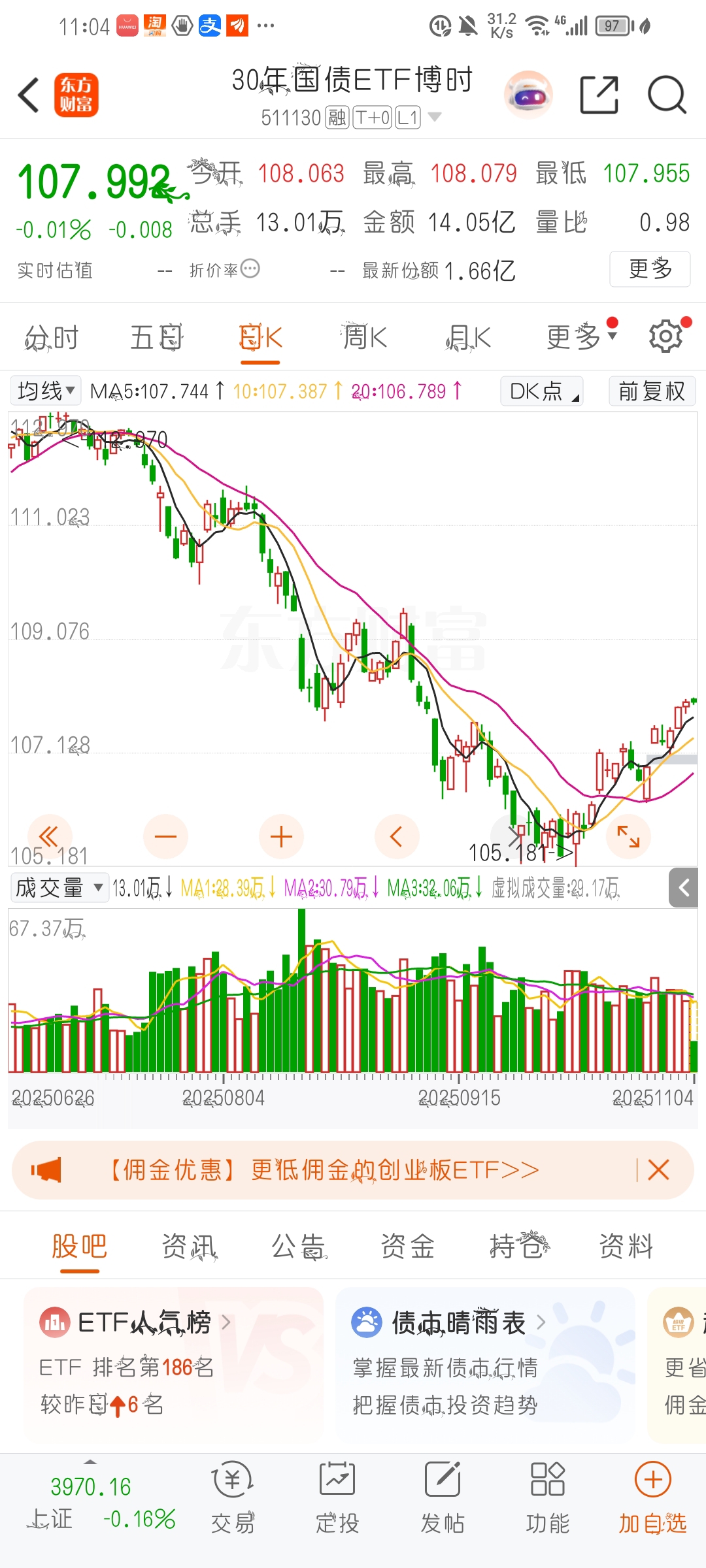This screenshot has width=706, height=1568.
Task: Tap 交易 yen icon
Action: point(233,1480)
